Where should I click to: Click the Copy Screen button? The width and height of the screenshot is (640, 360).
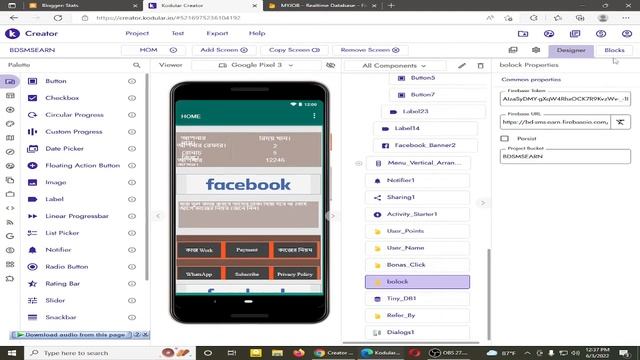point(294,50)
